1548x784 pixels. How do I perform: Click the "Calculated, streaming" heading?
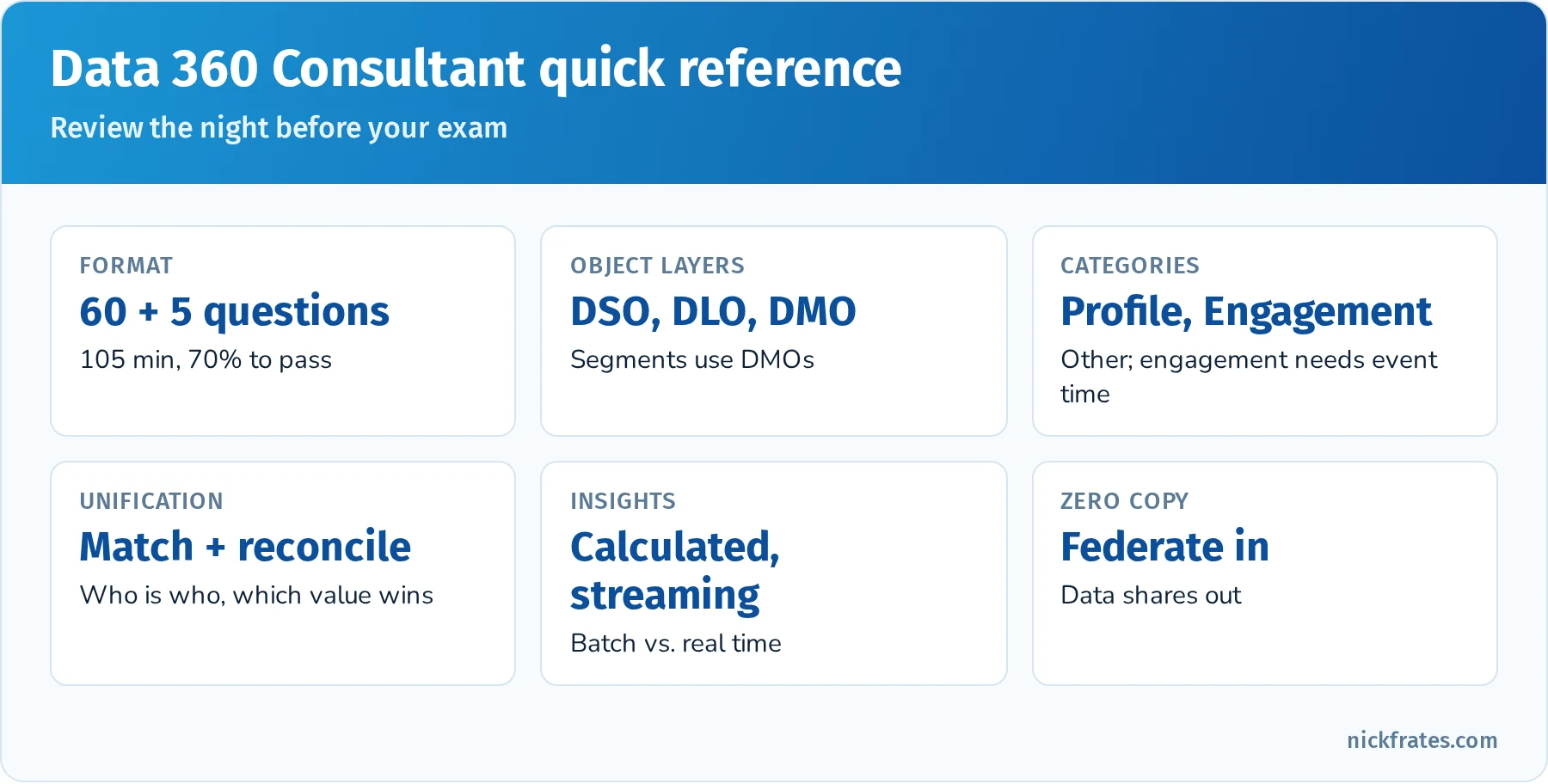[675, 571]
